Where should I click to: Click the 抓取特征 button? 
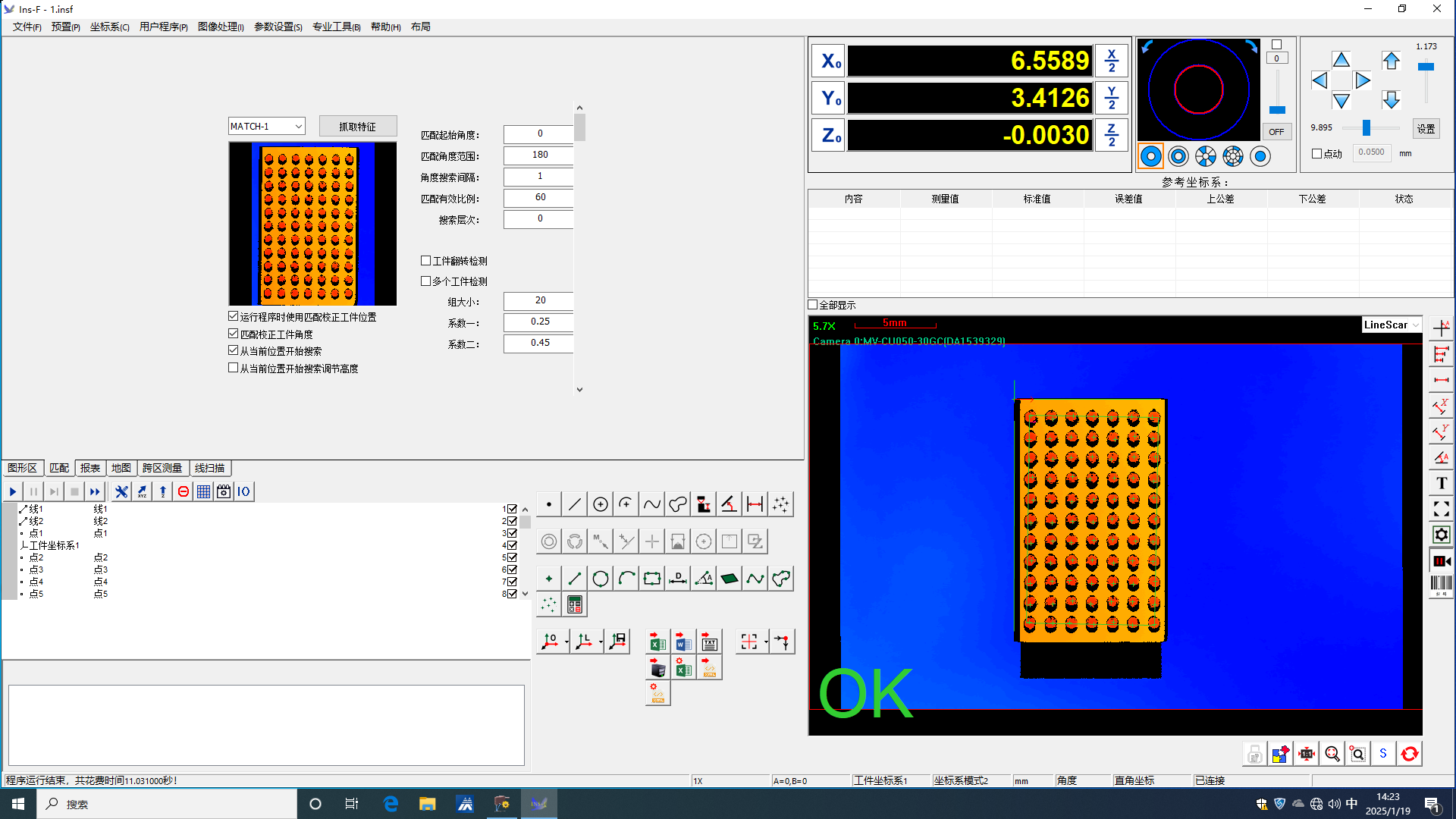pos(357,127)
